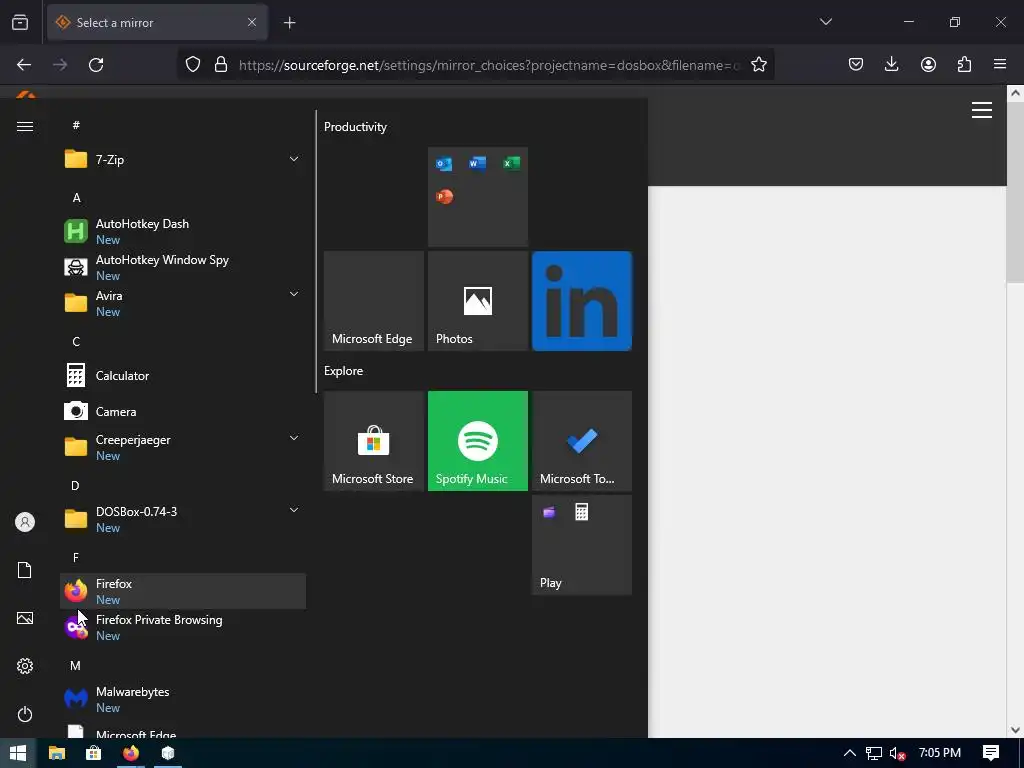The width and height of the screenshot is (1024, 768).
Task: Click the page vertical scrollbar thumb
Action: tap(1015, 193)
